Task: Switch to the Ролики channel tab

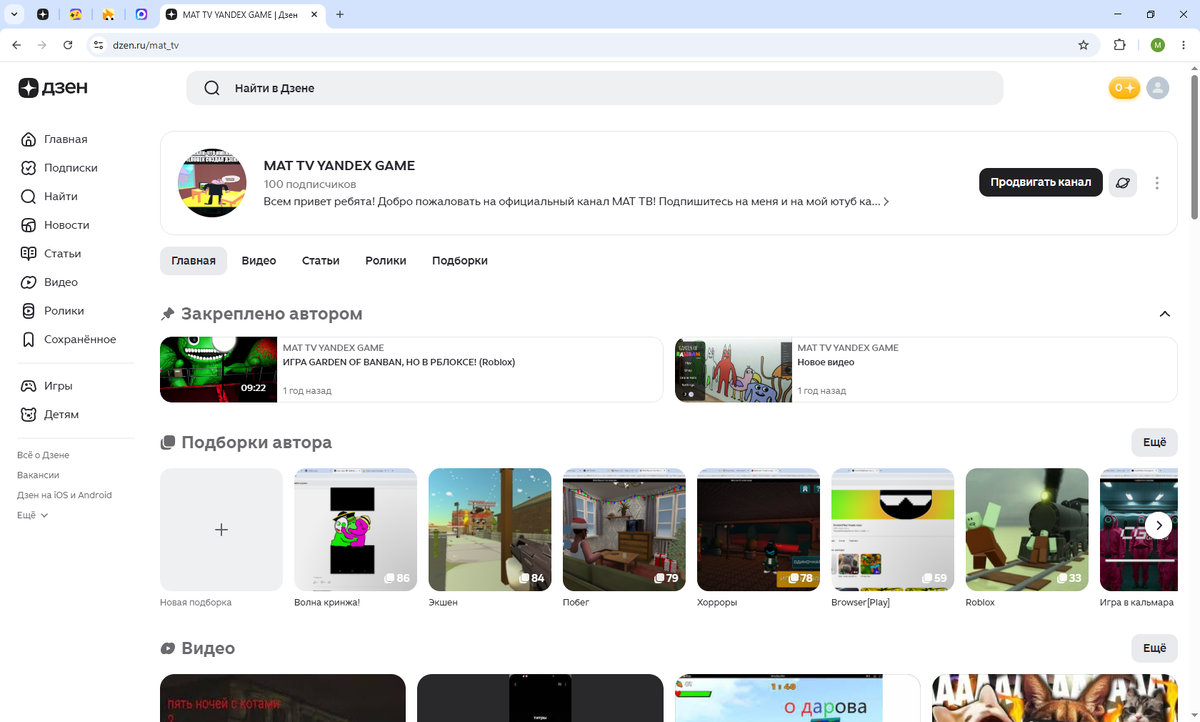Action: tap(385, 260)
